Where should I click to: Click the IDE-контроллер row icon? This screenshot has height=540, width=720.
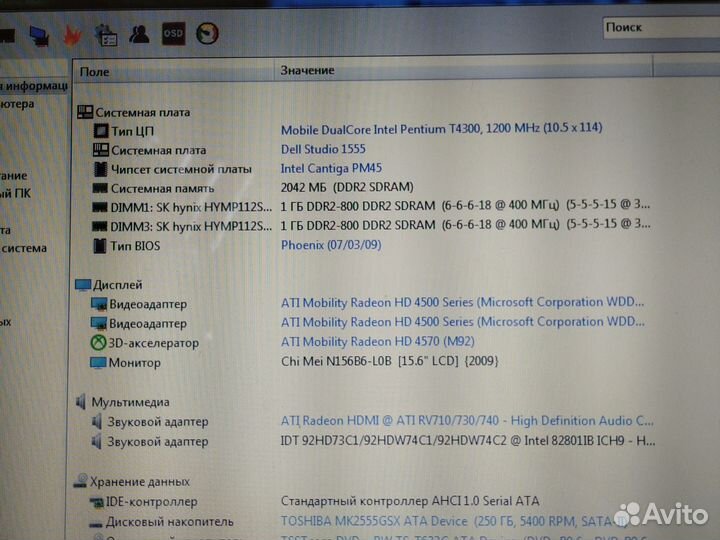coord(96,502)
